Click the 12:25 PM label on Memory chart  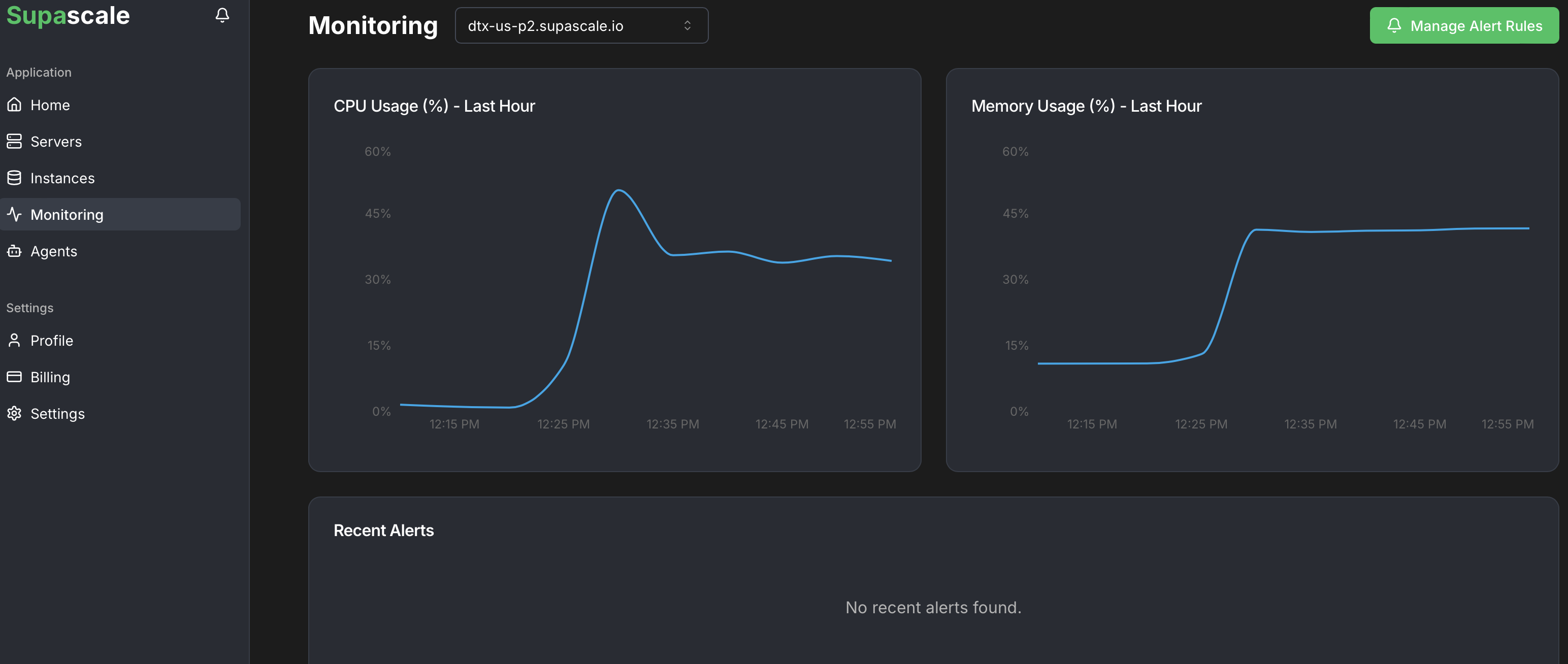[x=1201, y=423]
